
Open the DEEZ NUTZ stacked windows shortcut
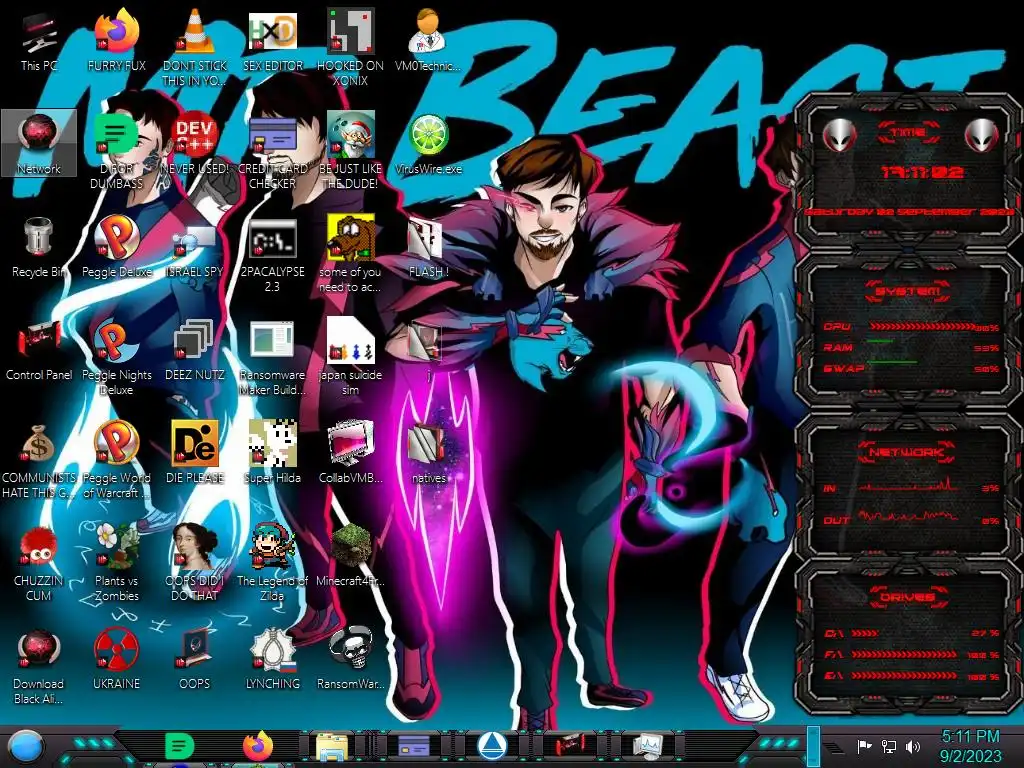(195, 349)
